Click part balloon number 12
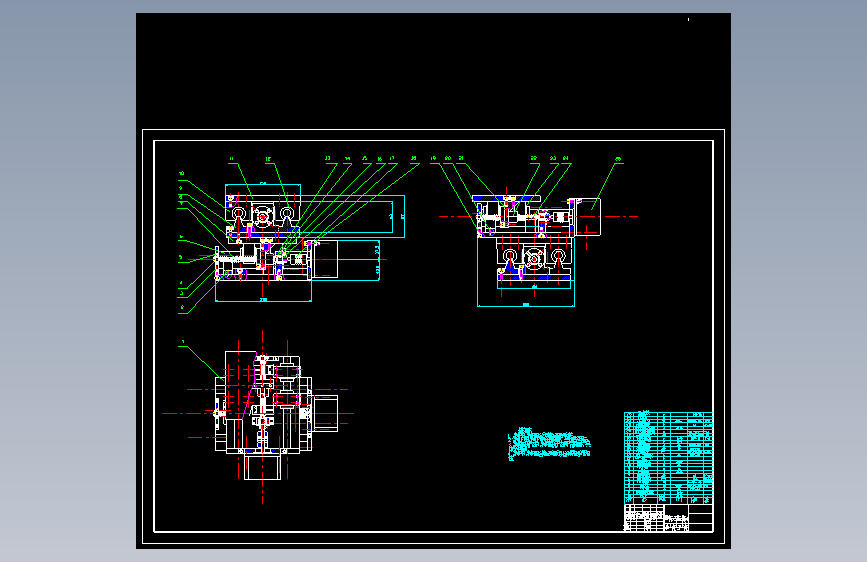The width and height of the screenshot is (867, 562). [x=268, y=159]
